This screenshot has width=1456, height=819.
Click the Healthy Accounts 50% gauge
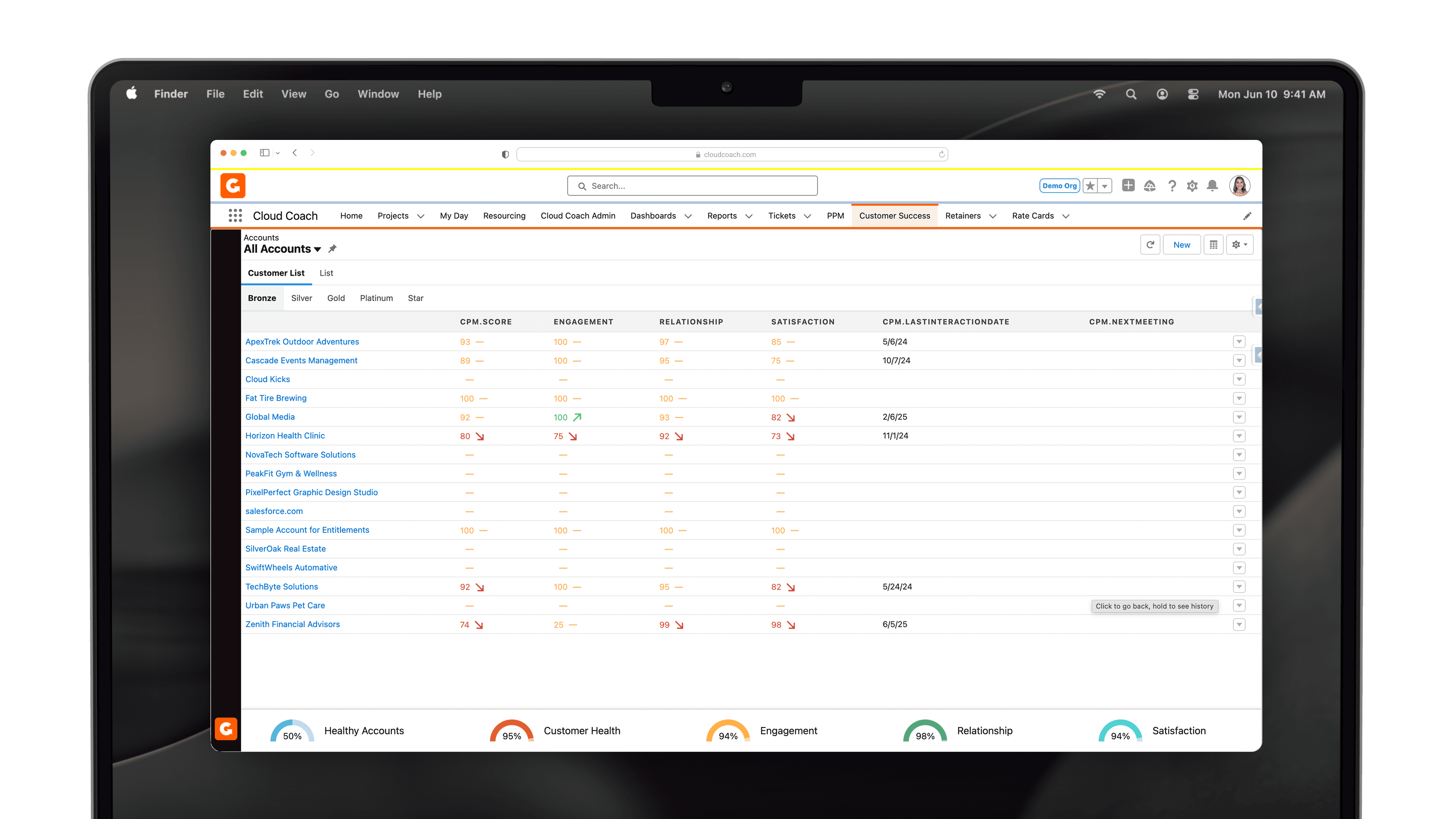(x=292, y=730)
